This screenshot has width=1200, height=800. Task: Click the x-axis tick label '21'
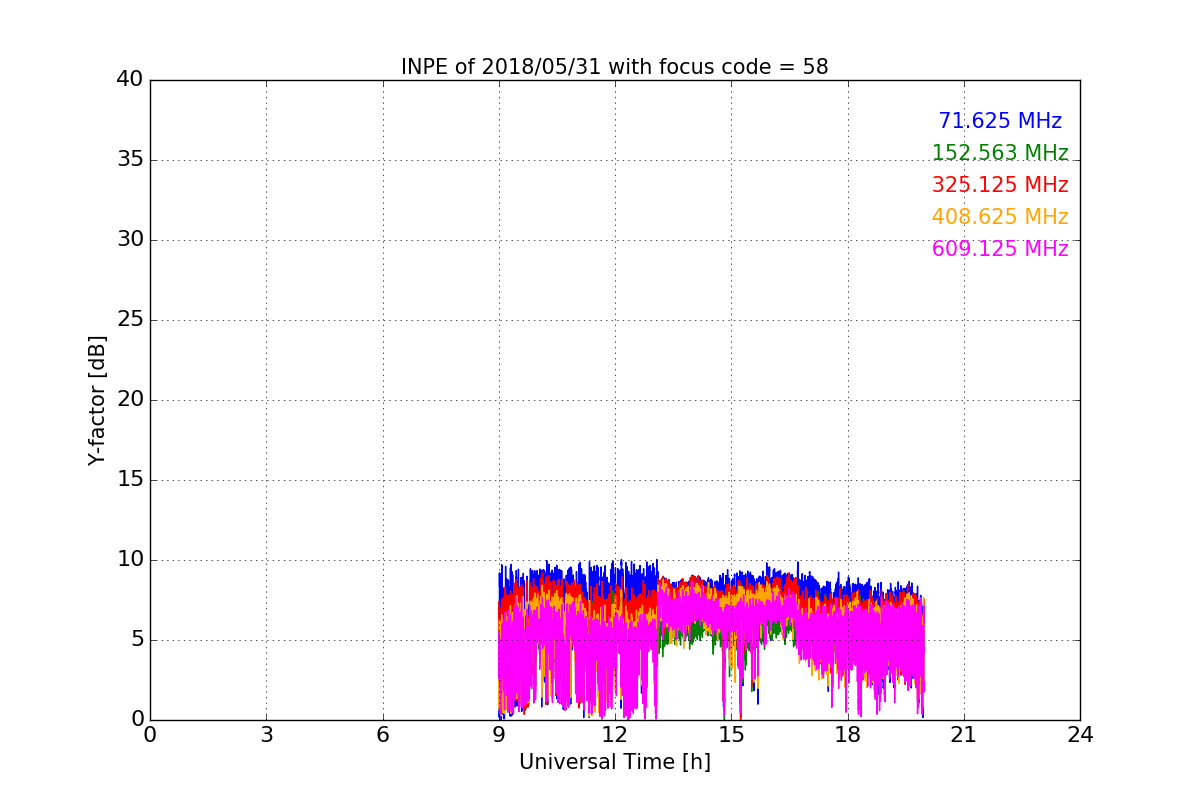[964, 735]
